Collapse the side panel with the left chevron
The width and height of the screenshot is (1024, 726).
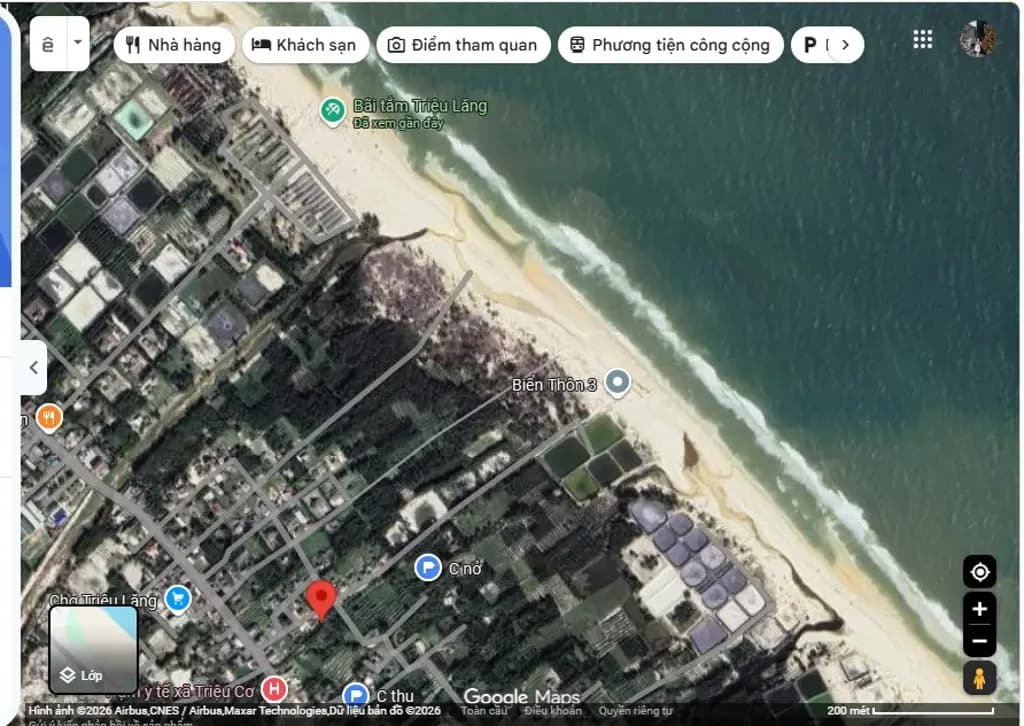click(34, 368)
